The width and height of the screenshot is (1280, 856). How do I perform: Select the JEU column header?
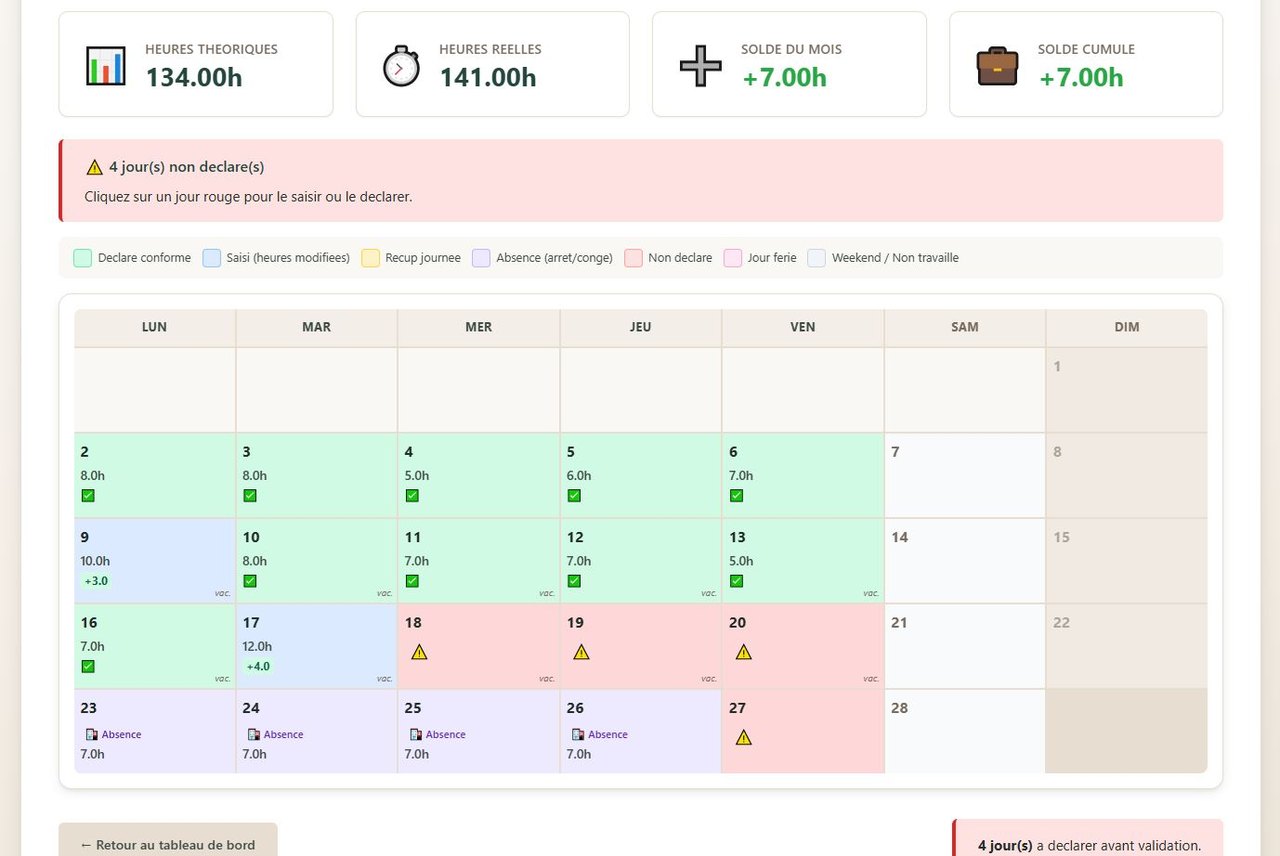640,327
